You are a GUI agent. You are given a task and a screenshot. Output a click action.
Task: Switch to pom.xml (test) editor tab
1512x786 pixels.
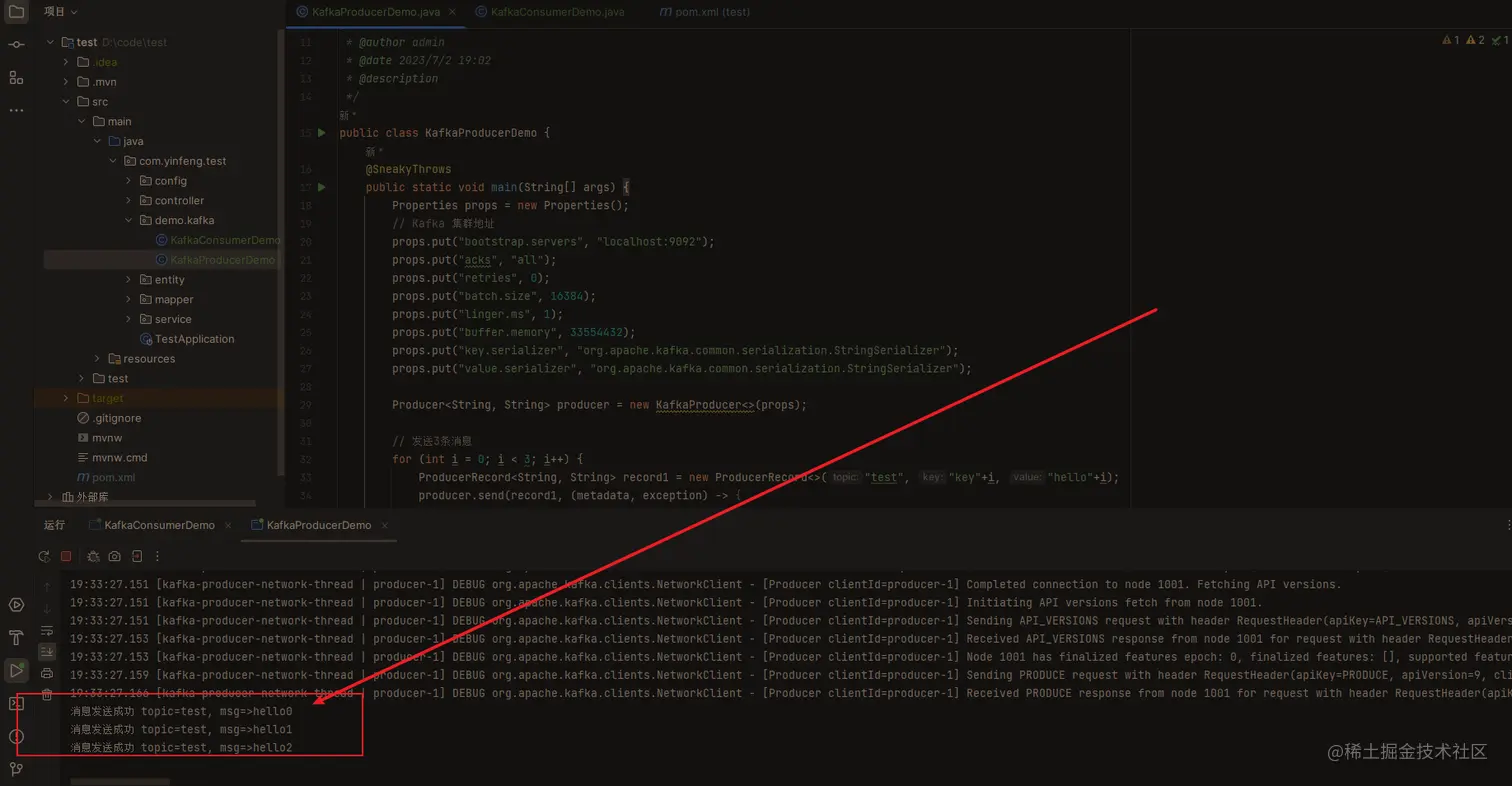coord(706,12)
